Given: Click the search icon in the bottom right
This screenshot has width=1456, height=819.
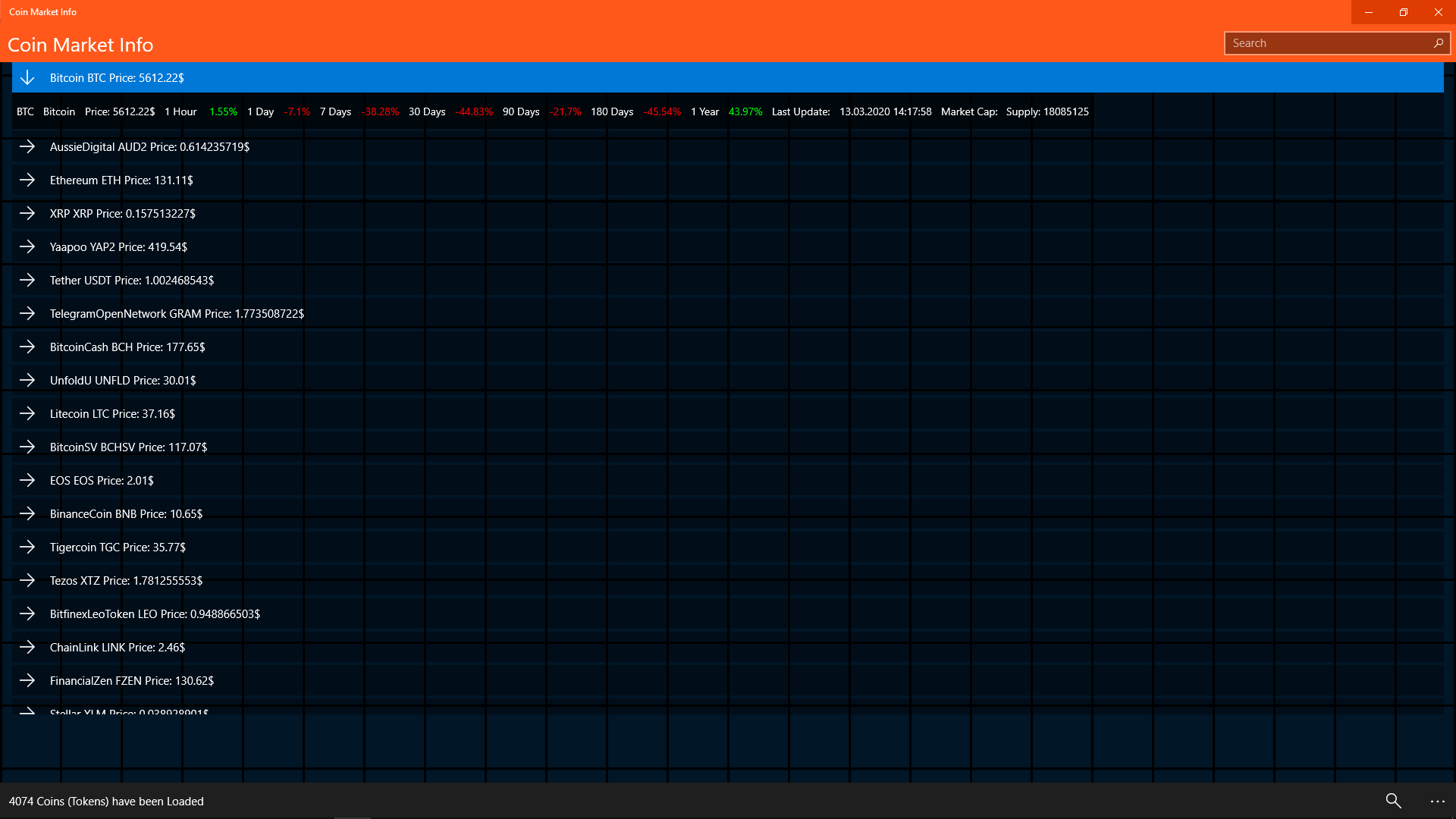Looking at the screenshot, I should (1393, 800).
